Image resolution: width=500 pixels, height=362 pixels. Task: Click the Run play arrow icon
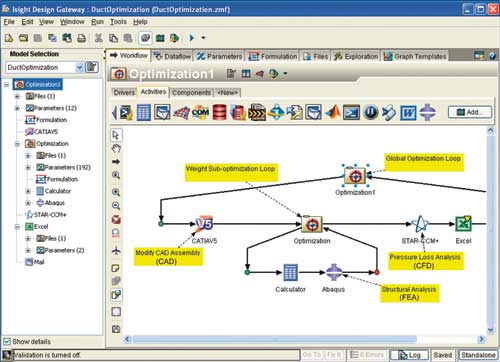(192, 38)
